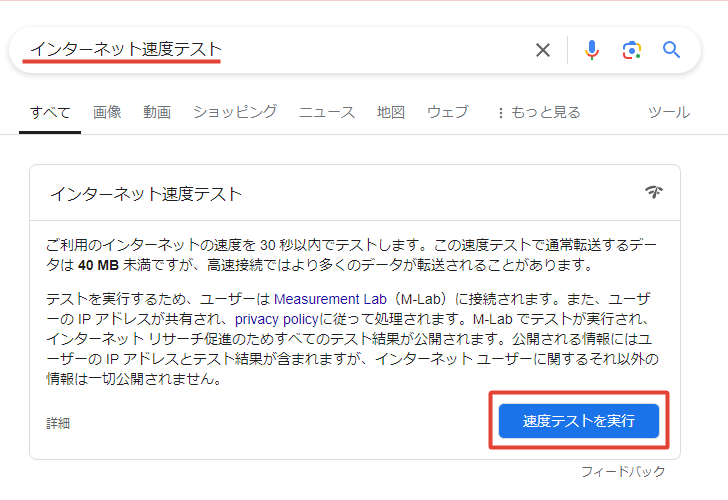Clear the search box with the X icon
Viewport: 728px width, 500px height.
click(x=543, y=50)
